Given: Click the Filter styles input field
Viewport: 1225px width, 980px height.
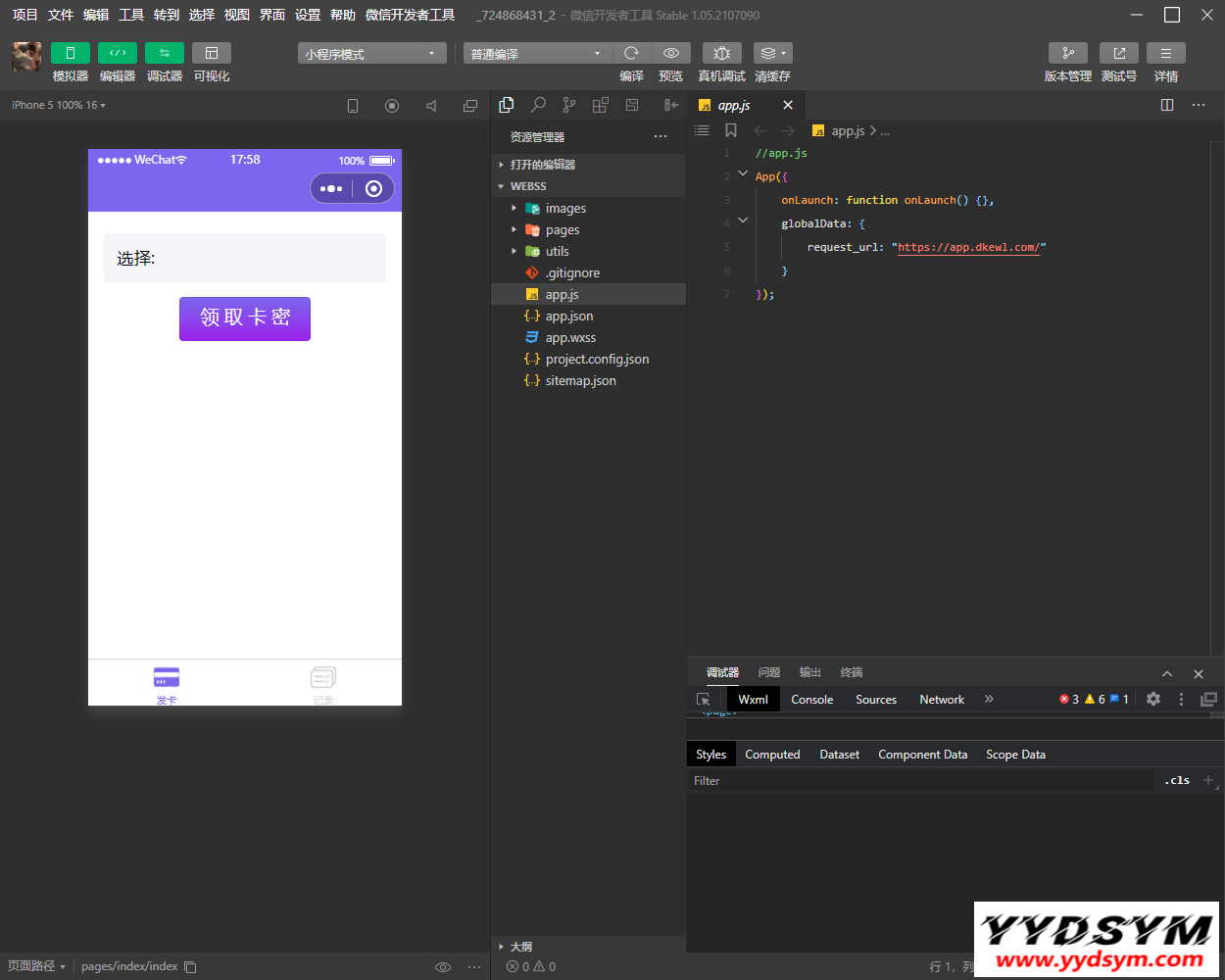Looking at the screenshot, I should coord(921,781).
